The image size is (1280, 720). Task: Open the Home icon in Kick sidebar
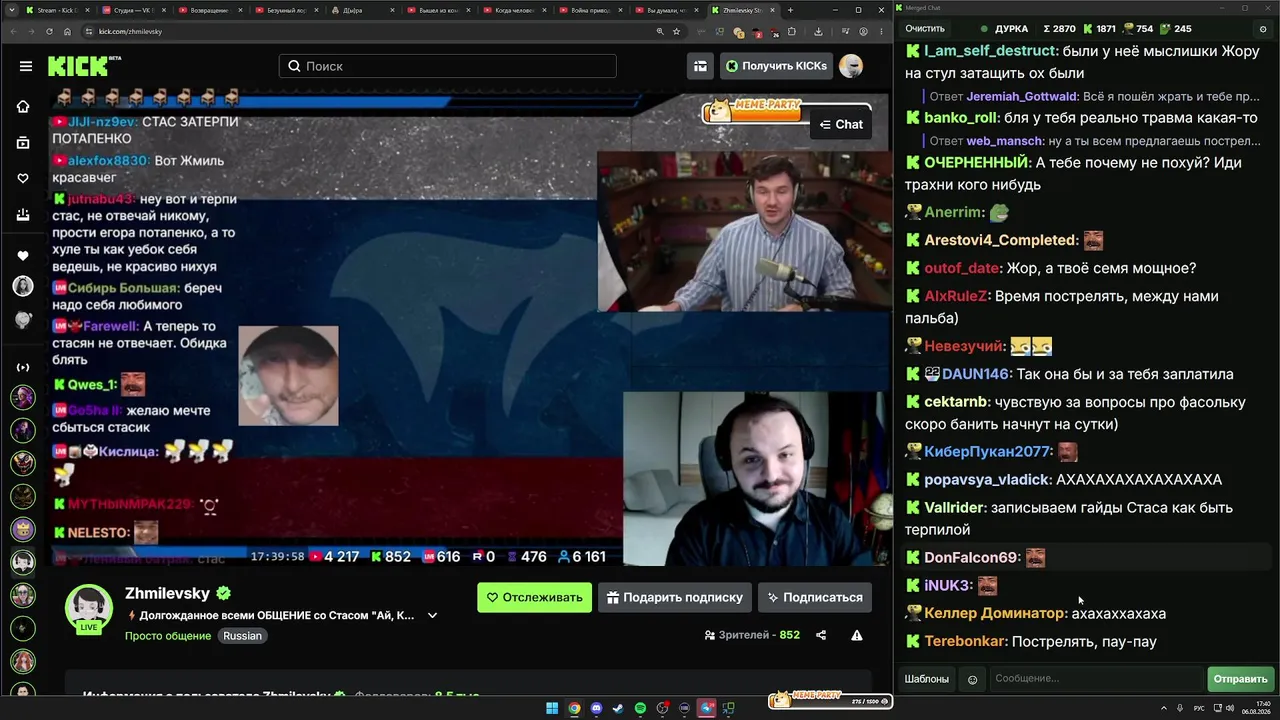[x=23, y=106]
